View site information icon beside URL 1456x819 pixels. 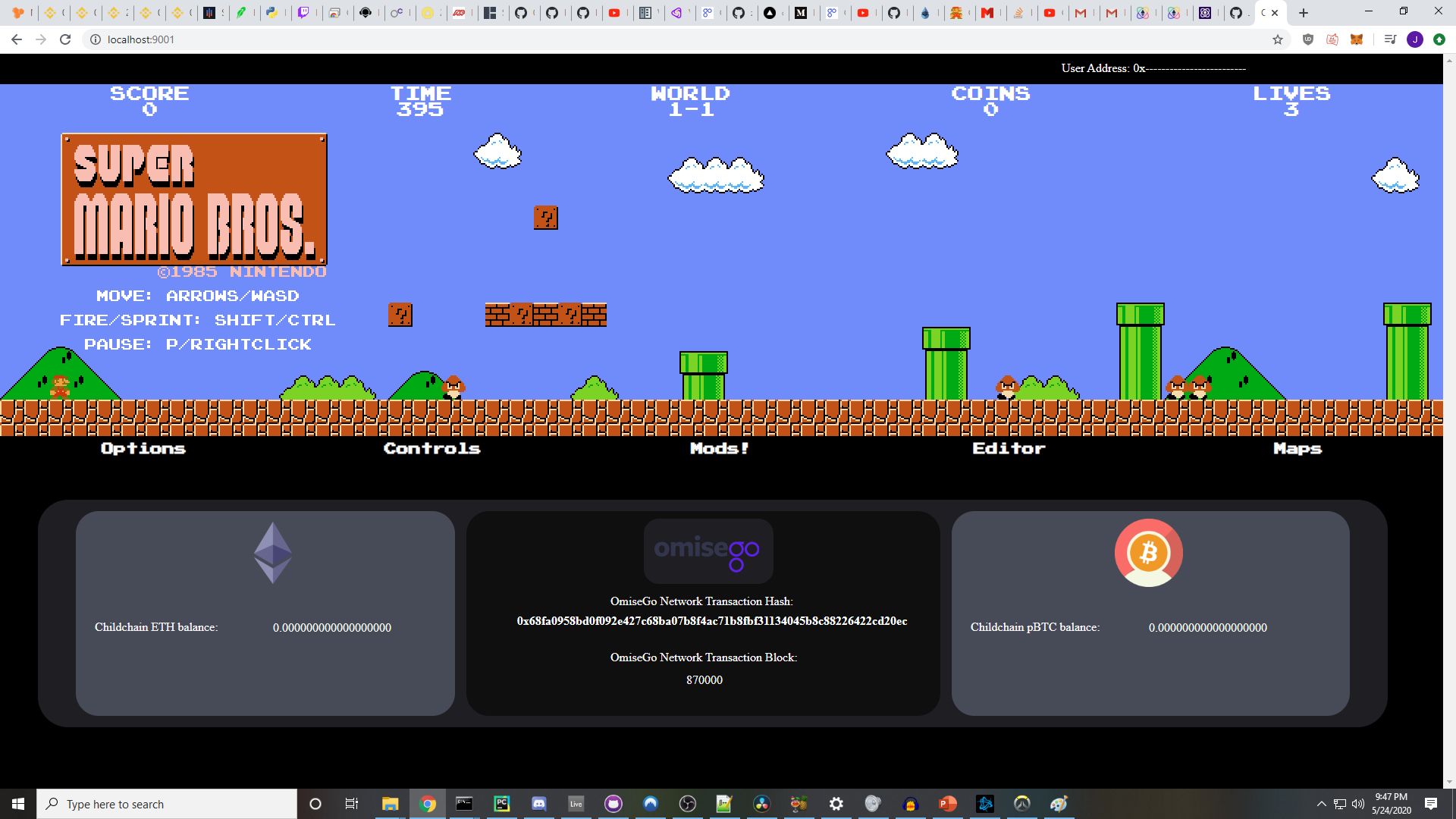(x=96, y=39)
